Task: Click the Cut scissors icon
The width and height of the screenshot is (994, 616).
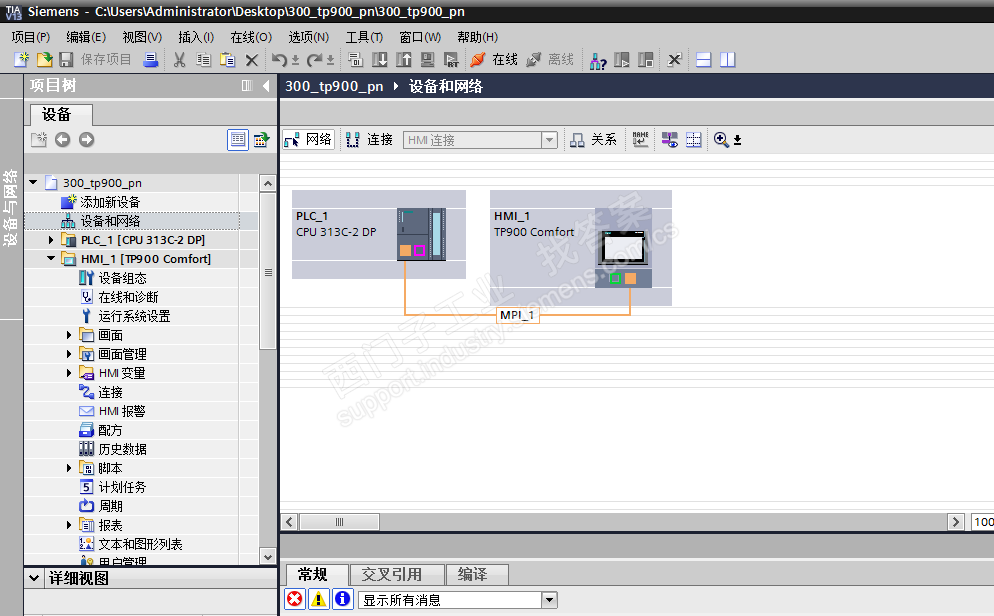Action: pyautogui.click(x=179, y=60)
